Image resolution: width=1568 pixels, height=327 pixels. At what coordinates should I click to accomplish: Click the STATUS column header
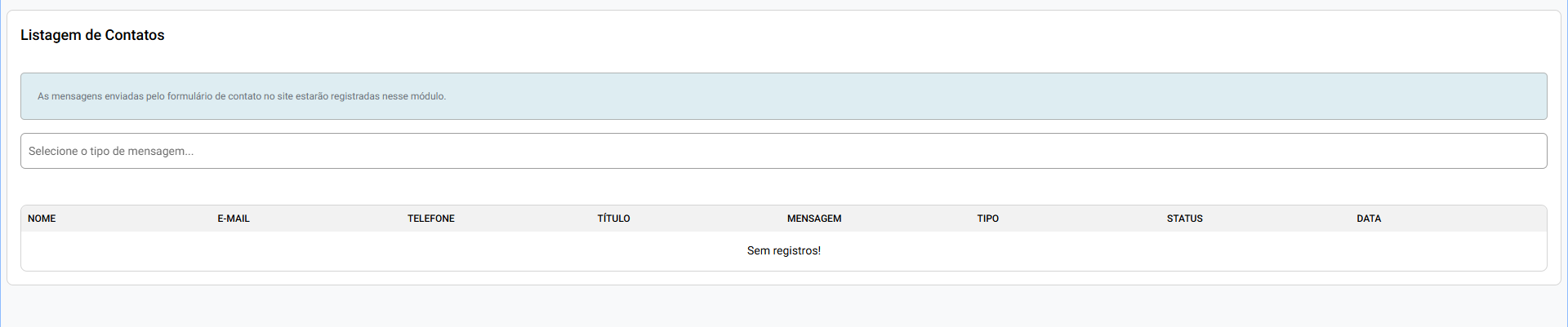coord(1184,219)
